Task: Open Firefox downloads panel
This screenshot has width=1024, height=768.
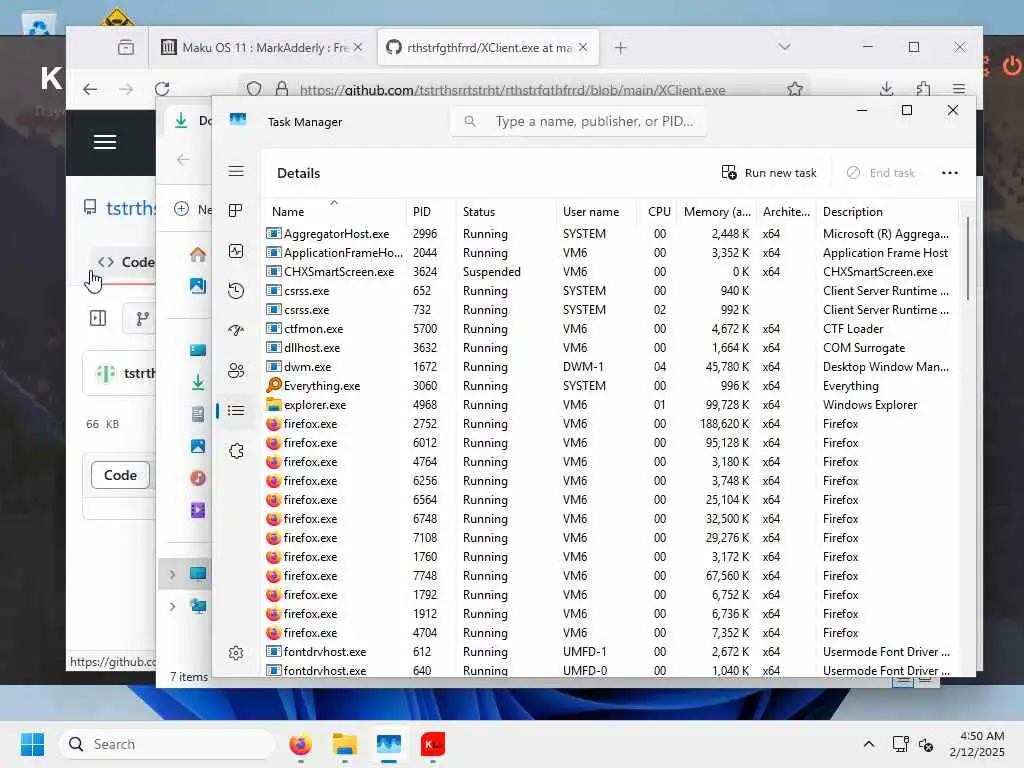Action: click(x=886, y=89)
